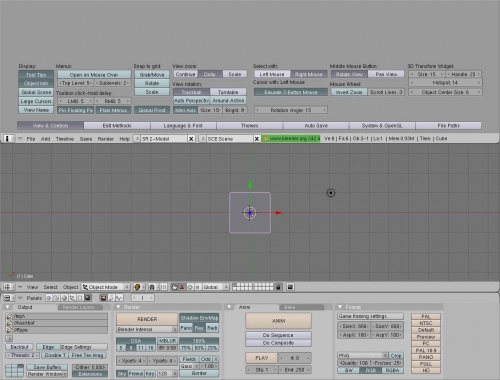
Task: Select Turntable view rotation
Action: tap(228, 92)
